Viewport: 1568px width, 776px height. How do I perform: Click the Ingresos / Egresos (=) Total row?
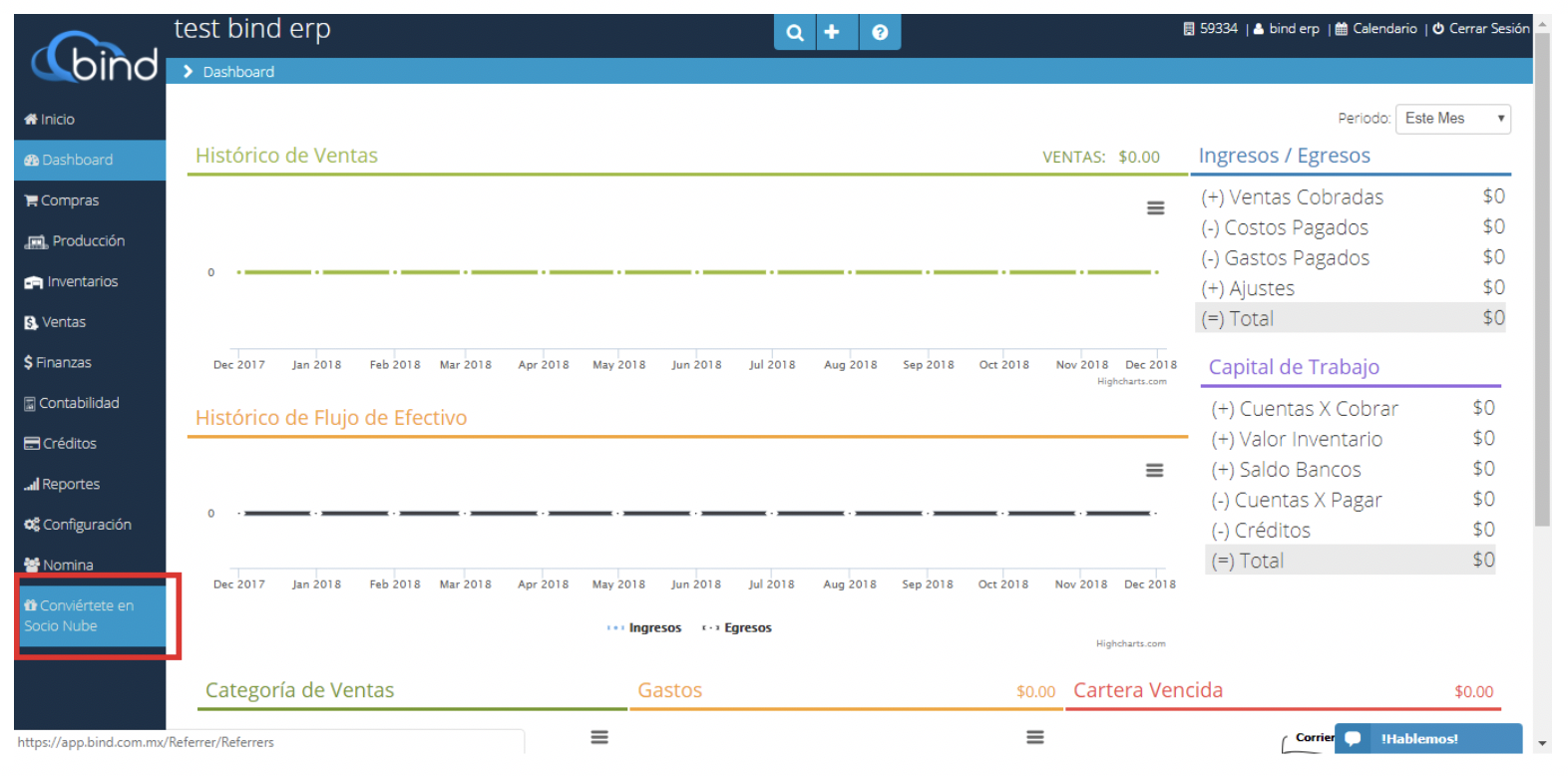(1352, 318)
